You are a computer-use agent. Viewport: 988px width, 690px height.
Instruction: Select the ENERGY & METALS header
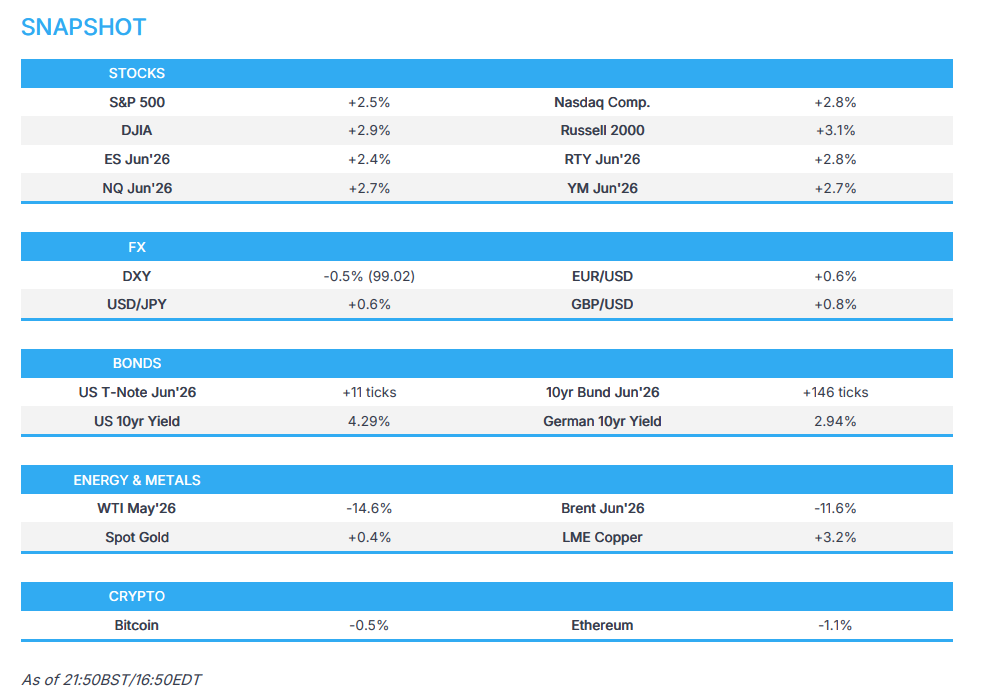pyautogui.click(x=137, y=480)
